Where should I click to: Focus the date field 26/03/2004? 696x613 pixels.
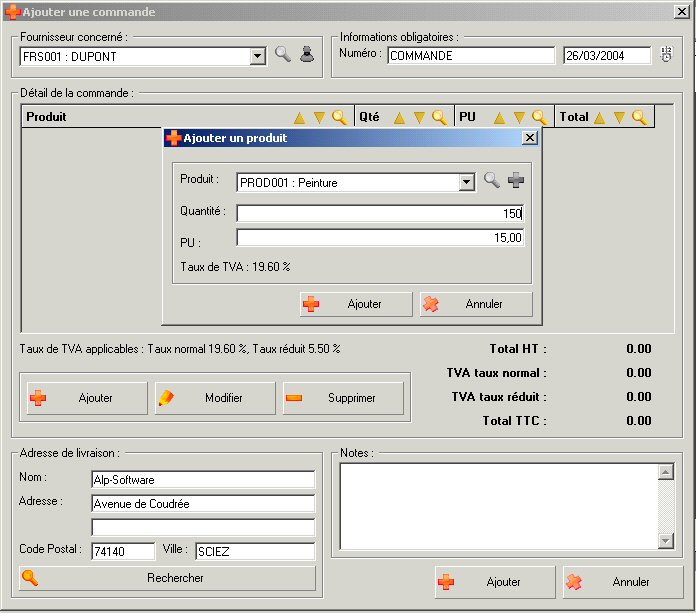click(607, 56)
